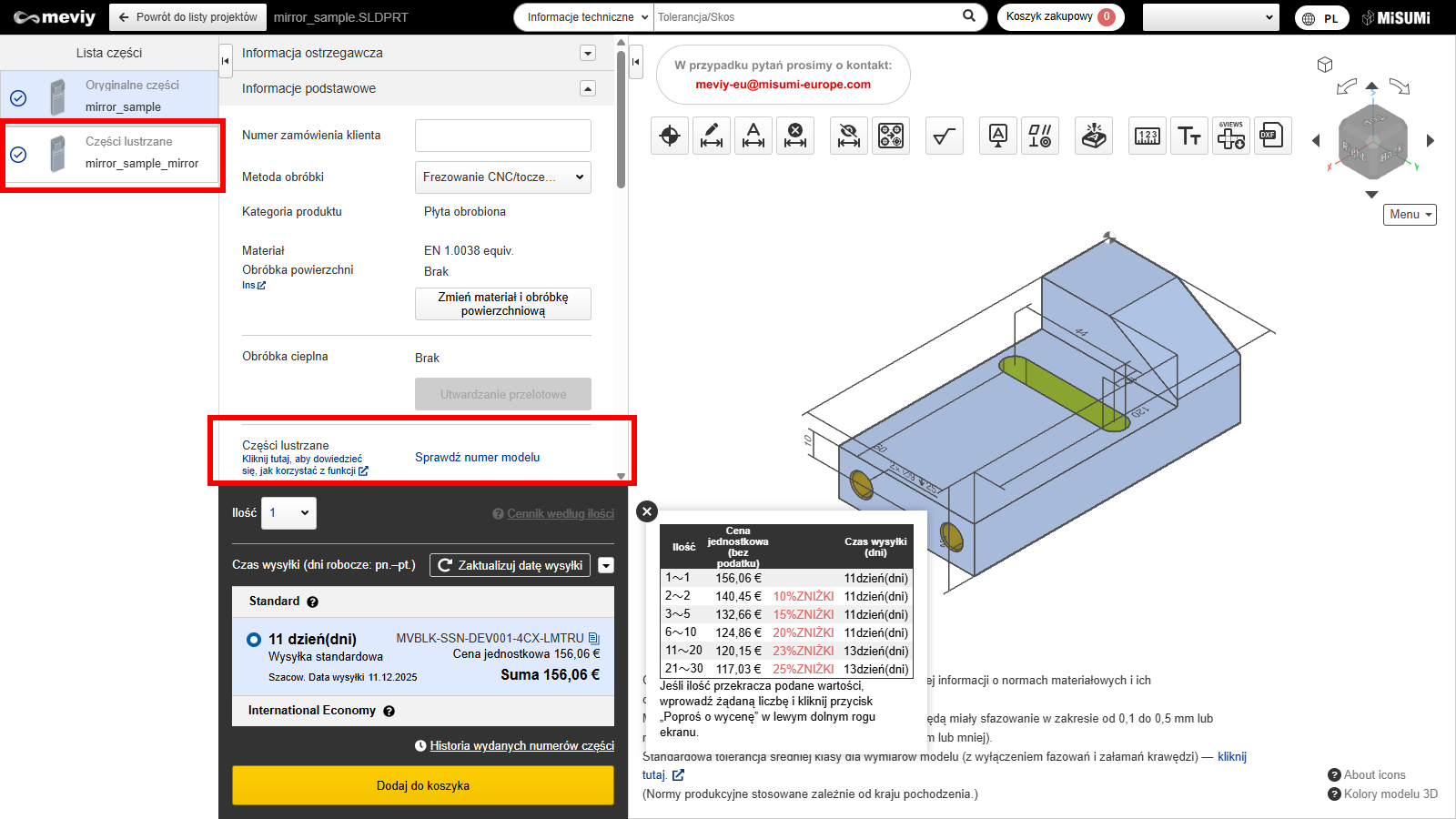Open the 6 Views download tool
This screenshot has width=1456, height=819.
coord(1230,136)
